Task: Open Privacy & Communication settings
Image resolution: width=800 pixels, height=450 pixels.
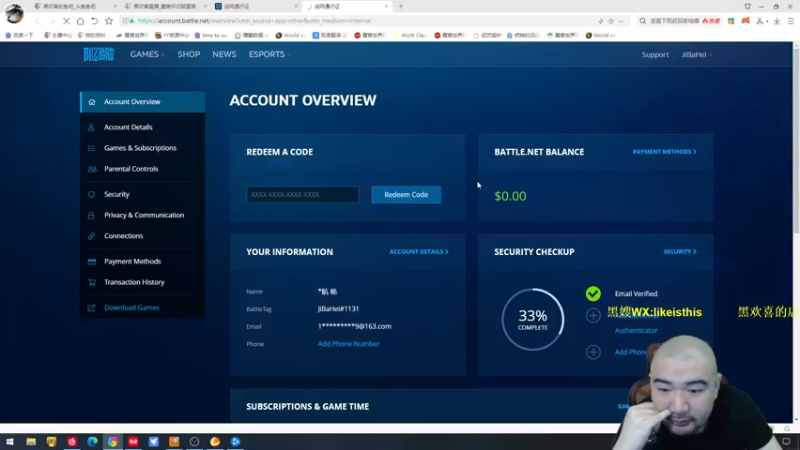Action: (x=144, y=215)
